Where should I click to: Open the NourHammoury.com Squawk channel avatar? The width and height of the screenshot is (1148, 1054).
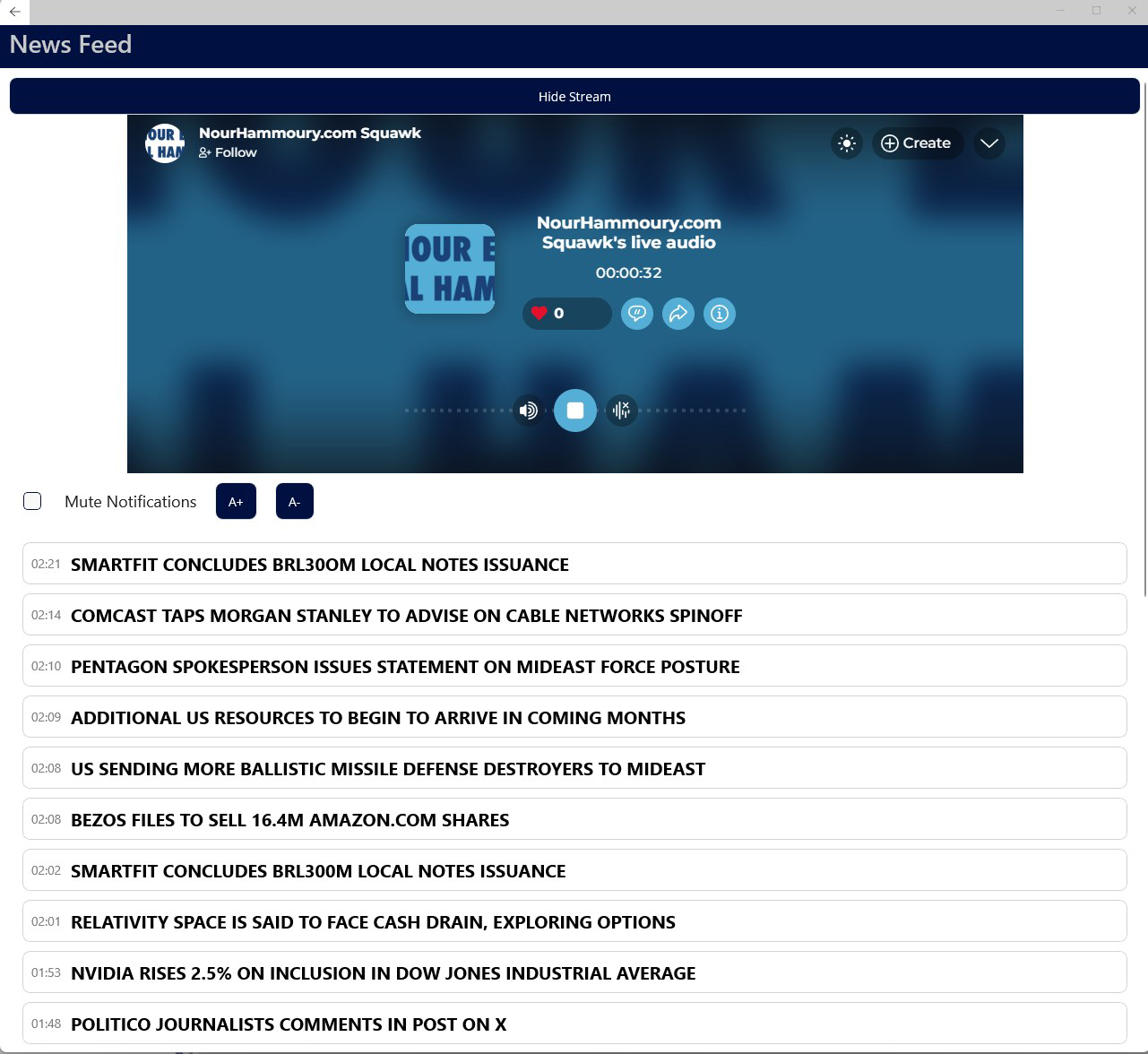165,143
